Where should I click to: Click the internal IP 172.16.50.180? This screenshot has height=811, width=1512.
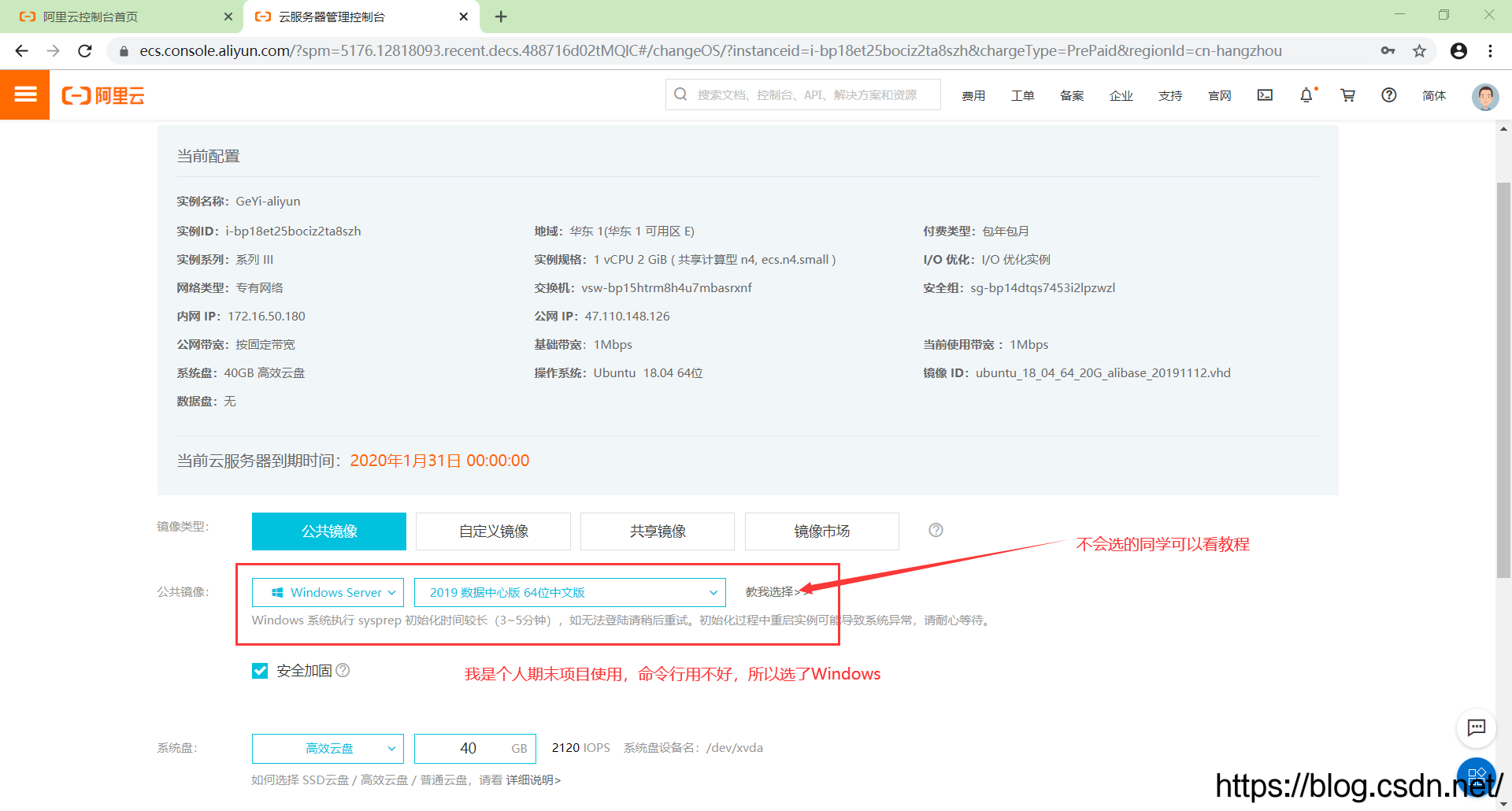tap(266, 316)
